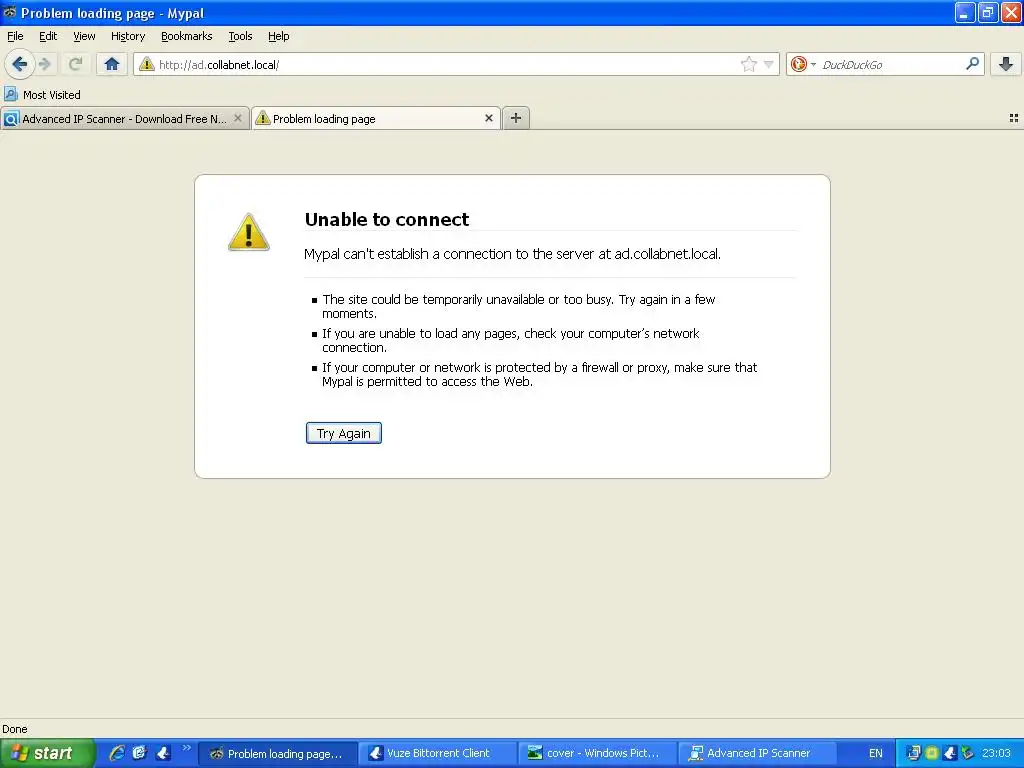Click the Vuze tray icon
Viewport: 1024px width, 768px height.
(950, 753)
